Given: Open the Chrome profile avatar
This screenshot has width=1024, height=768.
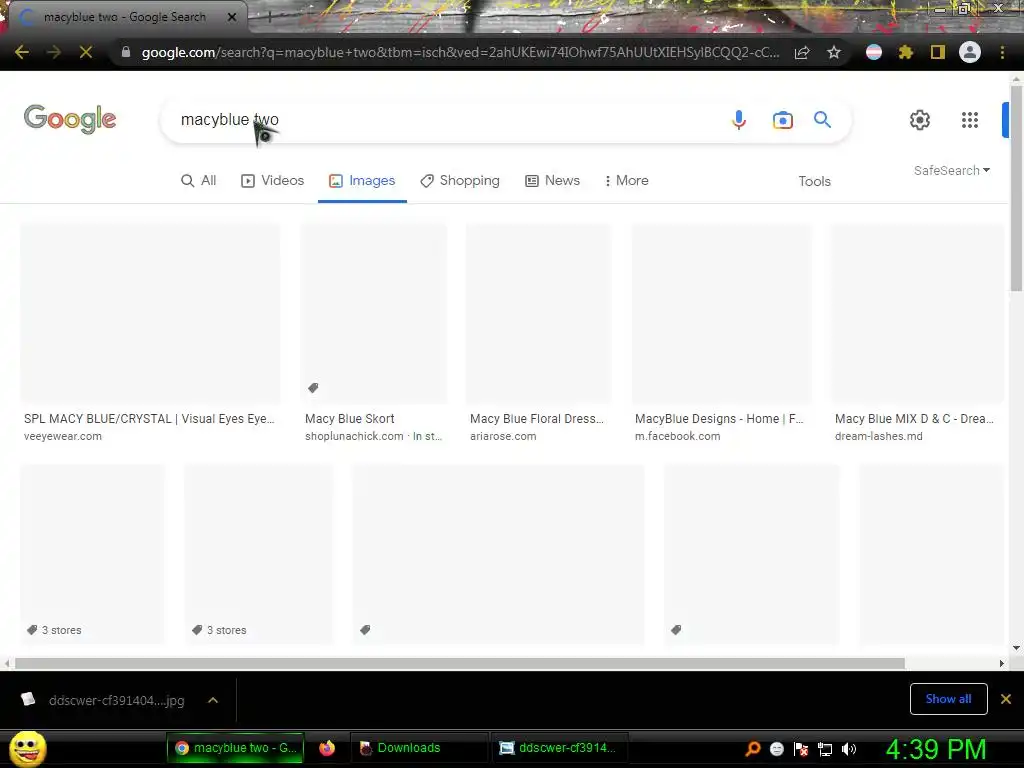Looking at the screenshot, I should pyautogui.click(x=970, y=52).
